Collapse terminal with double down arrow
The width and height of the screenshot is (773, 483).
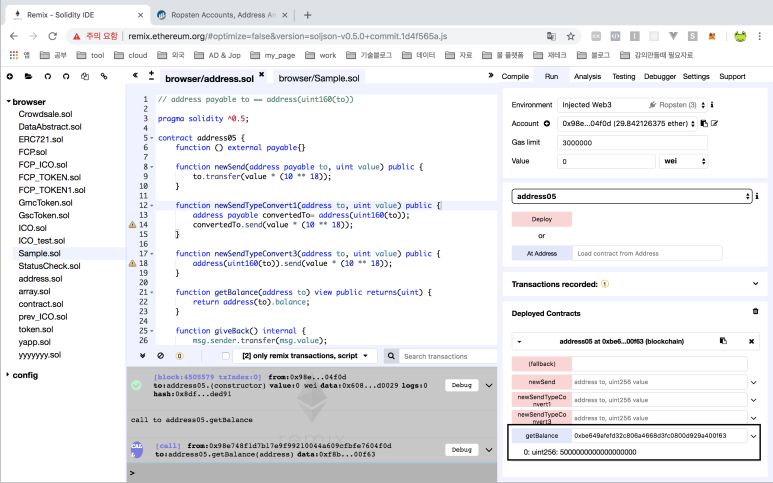(142, 356)
